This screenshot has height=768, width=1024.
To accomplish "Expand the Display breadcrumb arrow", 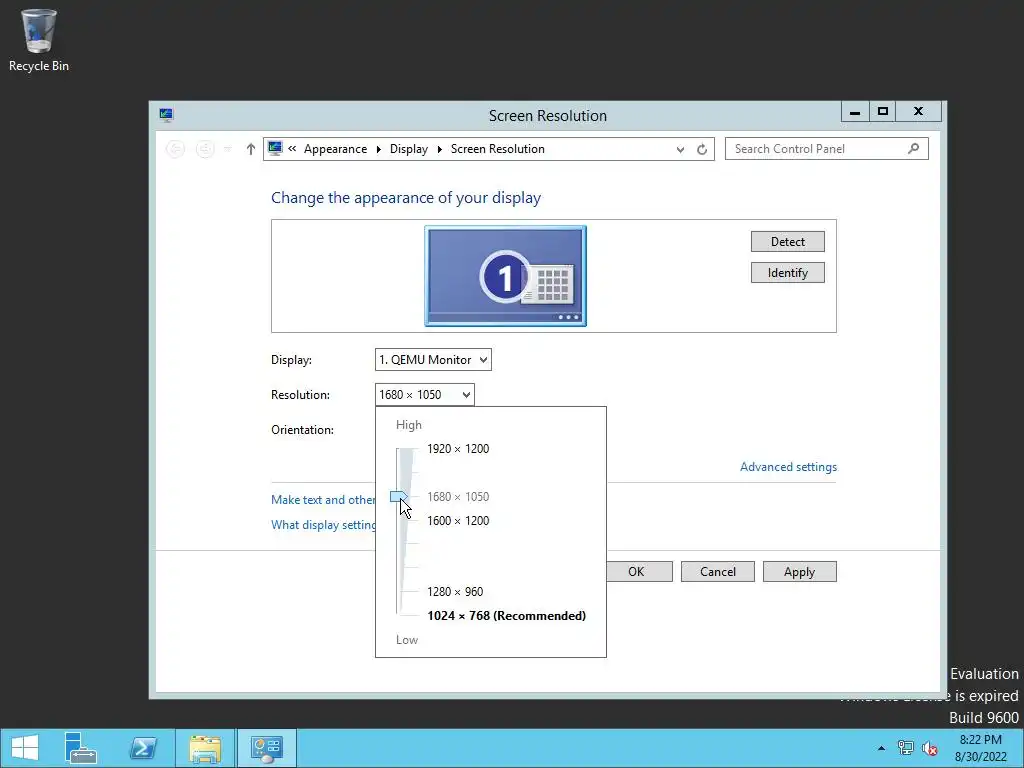I will click(440, 150).
